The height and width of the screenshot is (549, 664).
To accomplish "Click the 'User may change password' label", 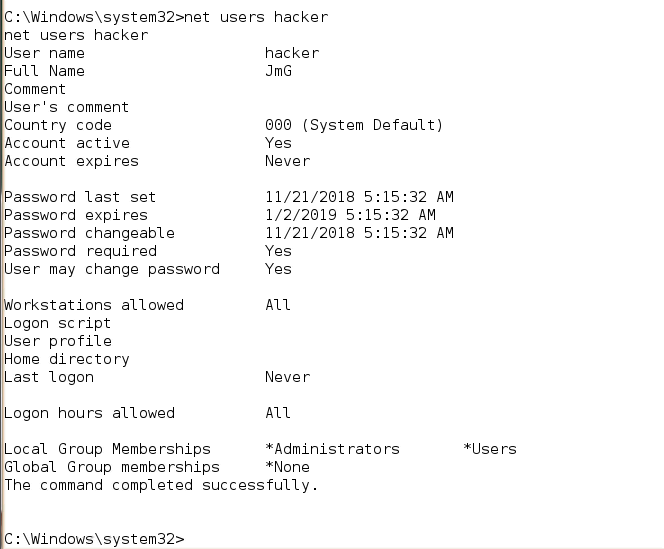I will pos(111,269).
